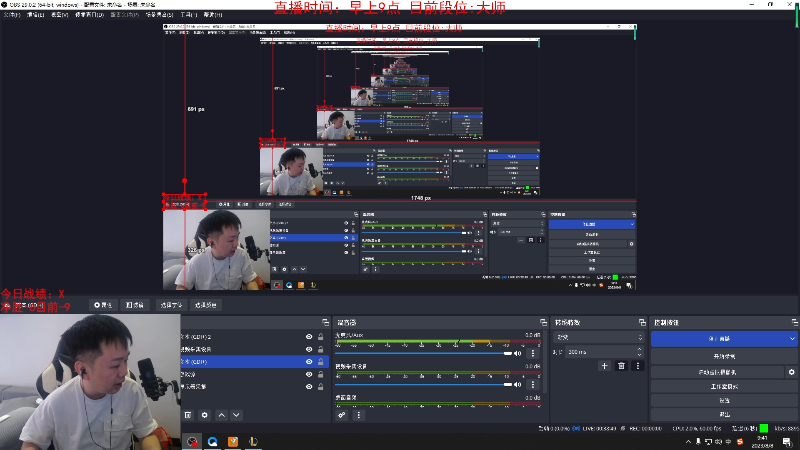Mute the 麦克风/Aux speaker icon
The height and width of the screenshot is (450, 800).
pos(518,353)
